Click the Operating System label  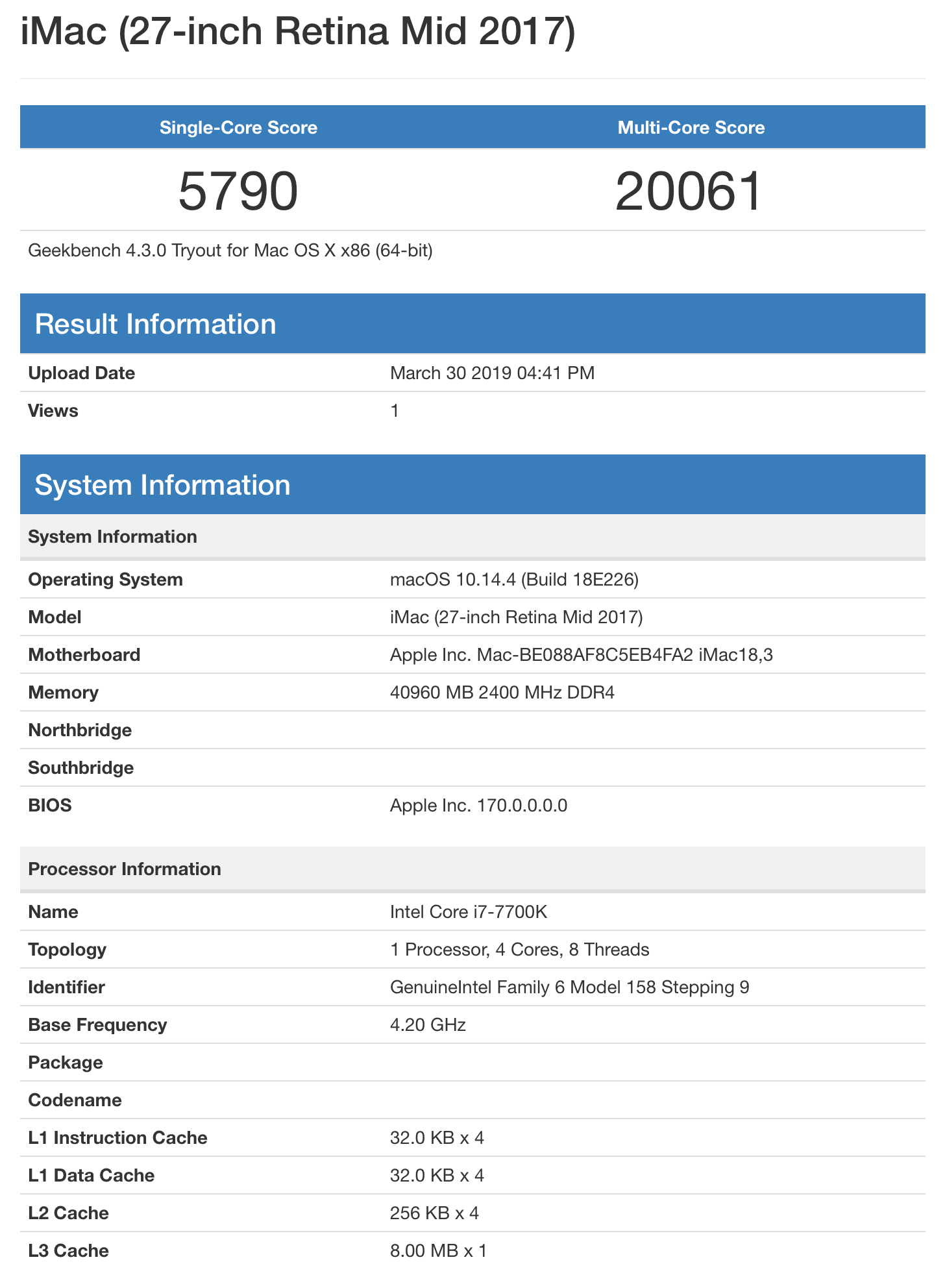106,580
